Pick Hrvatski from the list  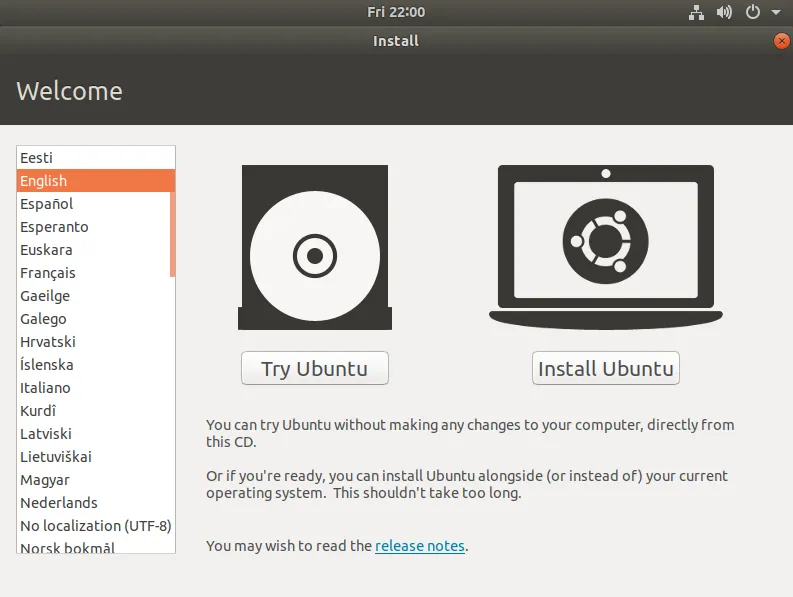pos(96,342)
